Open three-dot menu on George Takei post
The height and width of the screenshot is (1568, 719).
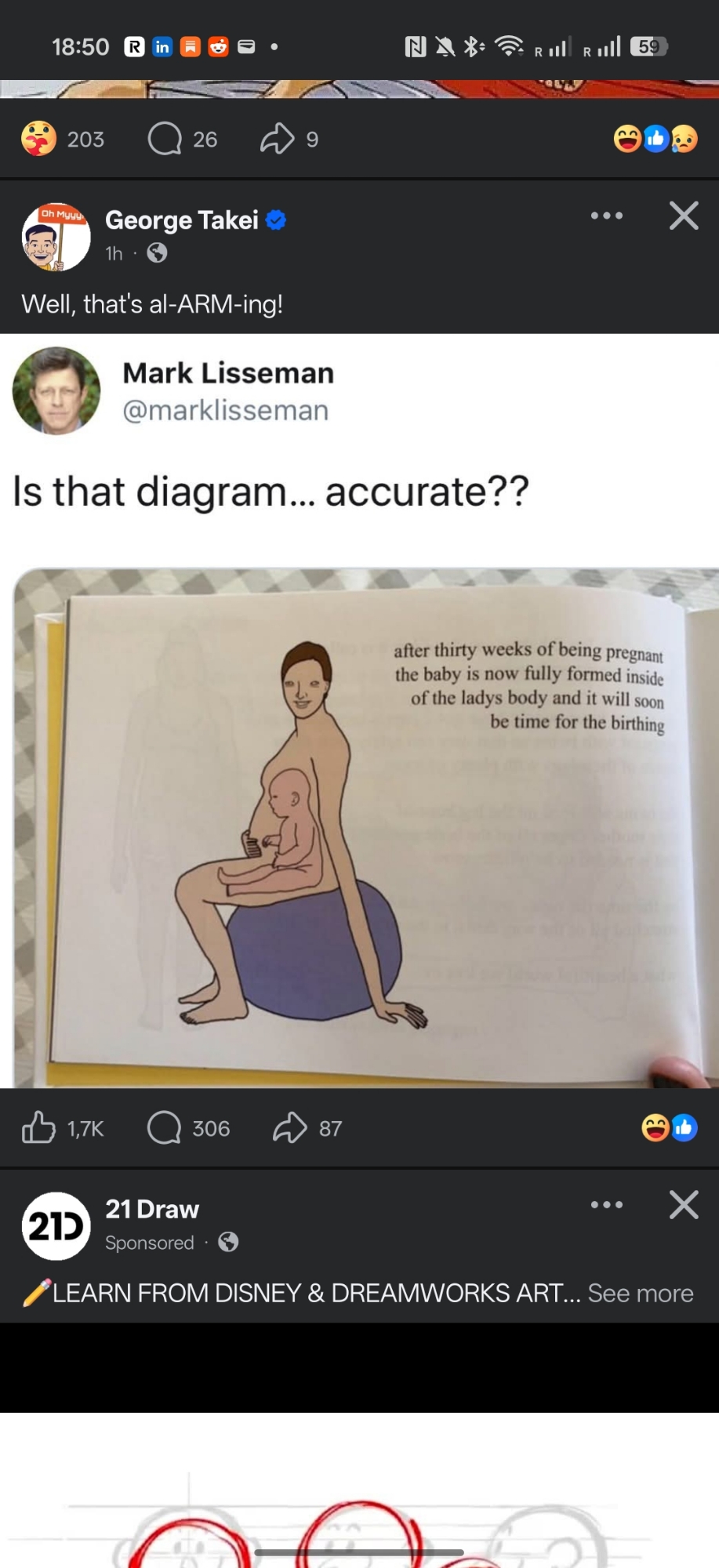[x=607, y=216]
